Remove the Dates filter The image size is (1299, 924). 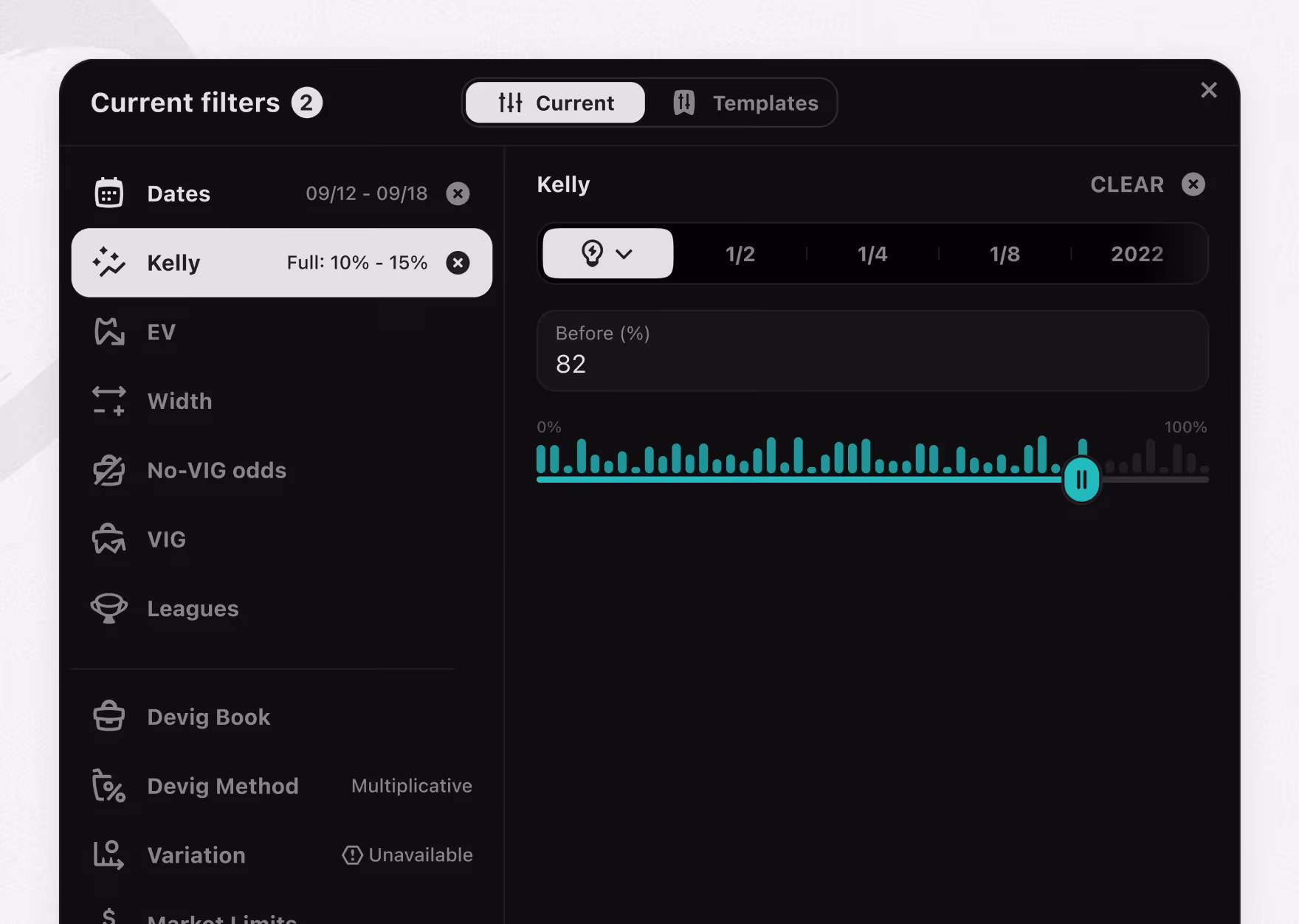pyautogui.click(x=458, y=193)
